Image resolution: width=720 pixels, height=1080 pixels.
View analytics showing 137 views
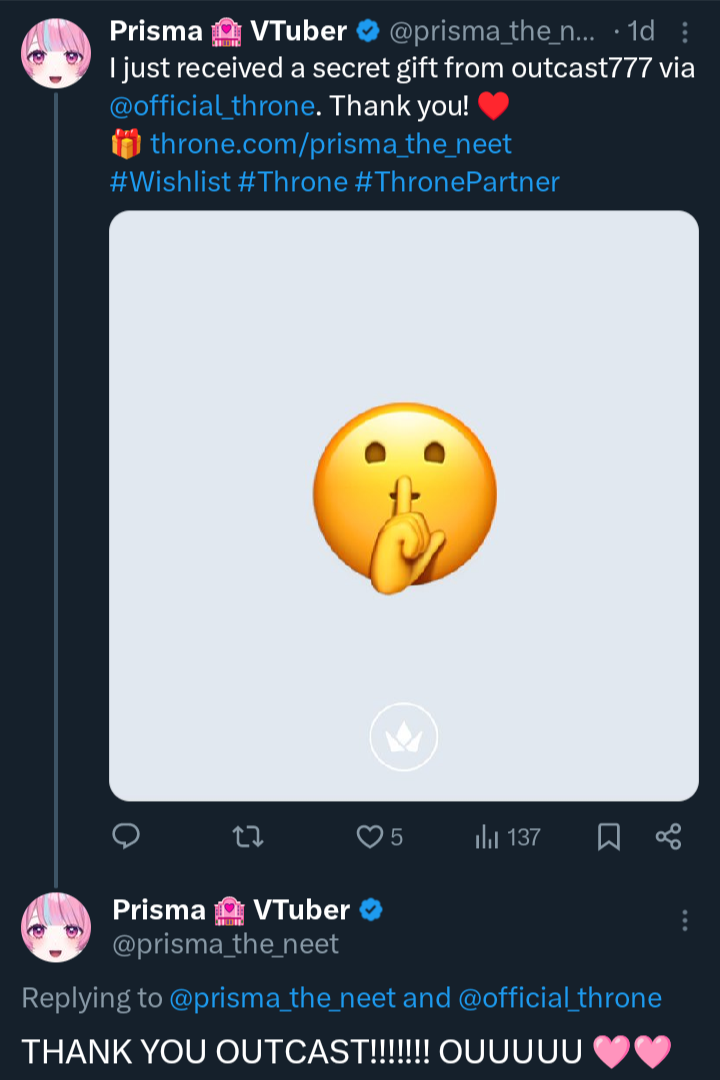[507, 836]
